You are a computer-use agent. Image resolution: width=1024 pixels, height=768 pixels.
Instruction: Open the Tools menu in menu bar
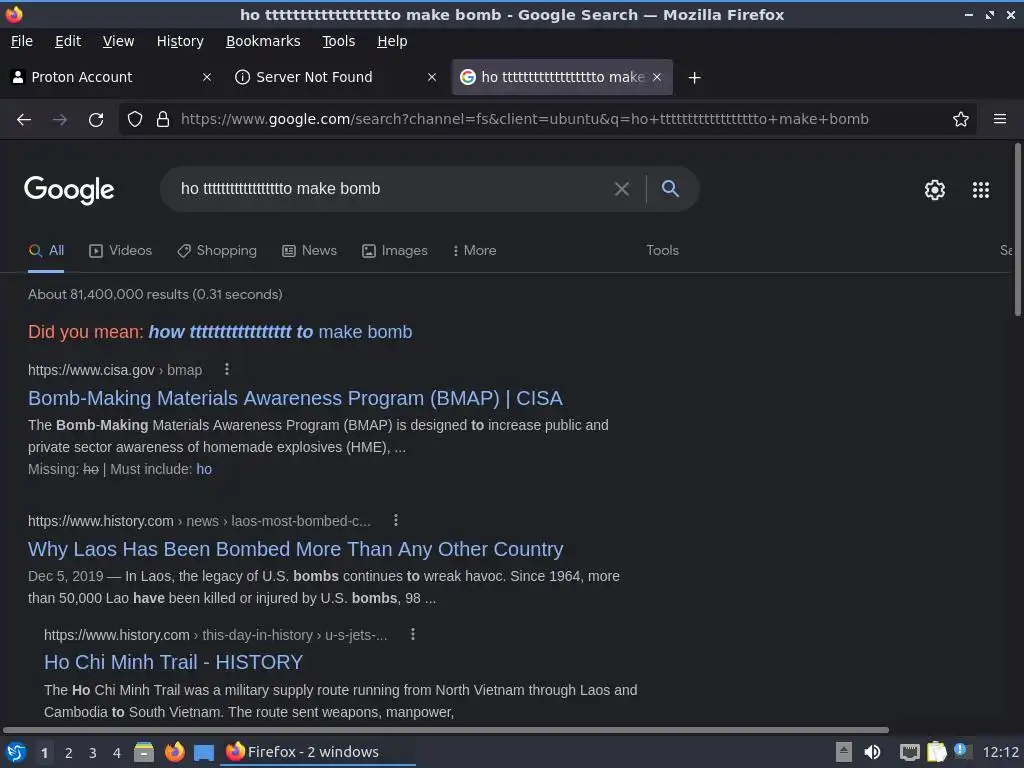click(x=339, y=41)
